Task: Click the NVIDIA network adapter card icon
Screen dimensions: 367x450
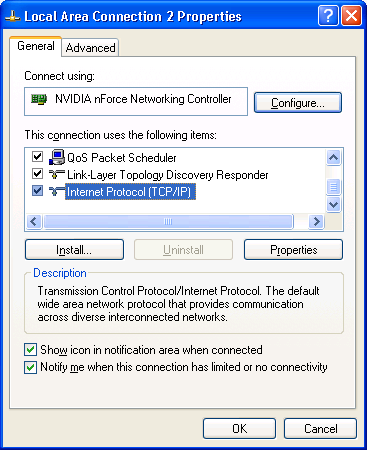Action: [x=39, y=99]
